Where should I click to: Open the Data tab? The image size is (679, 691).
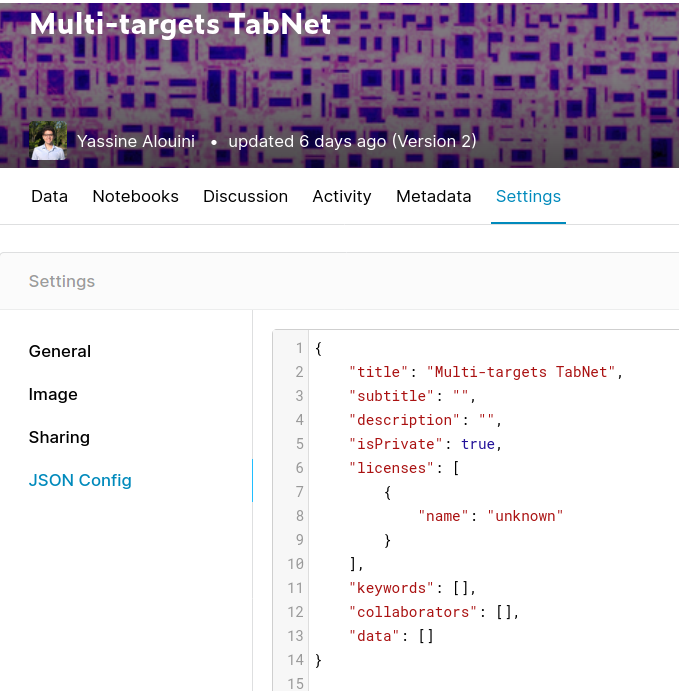49,197
